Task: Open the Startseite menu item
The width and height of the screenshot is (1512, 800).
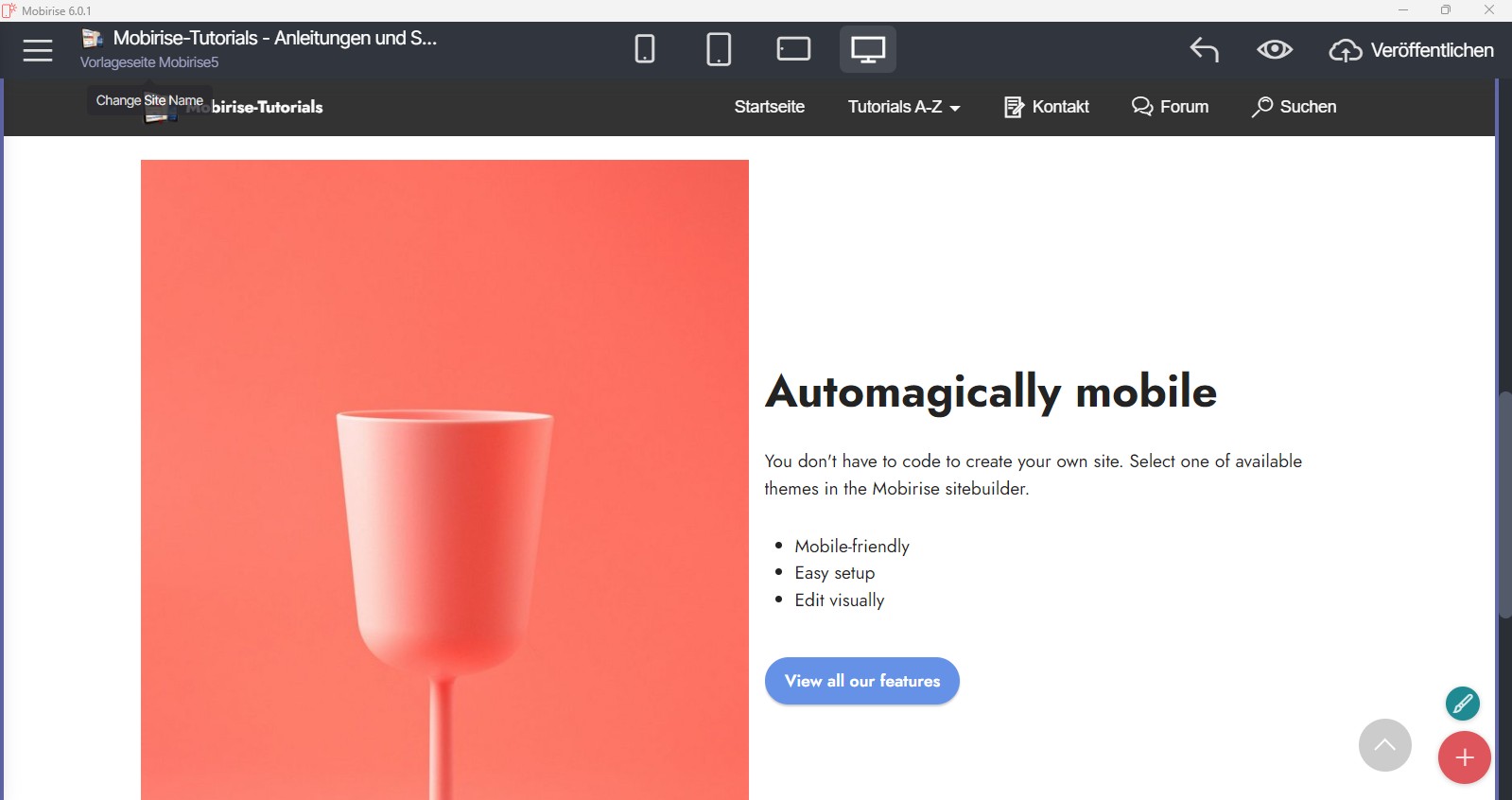Action: pyautogui.click(x=769, y=107)
